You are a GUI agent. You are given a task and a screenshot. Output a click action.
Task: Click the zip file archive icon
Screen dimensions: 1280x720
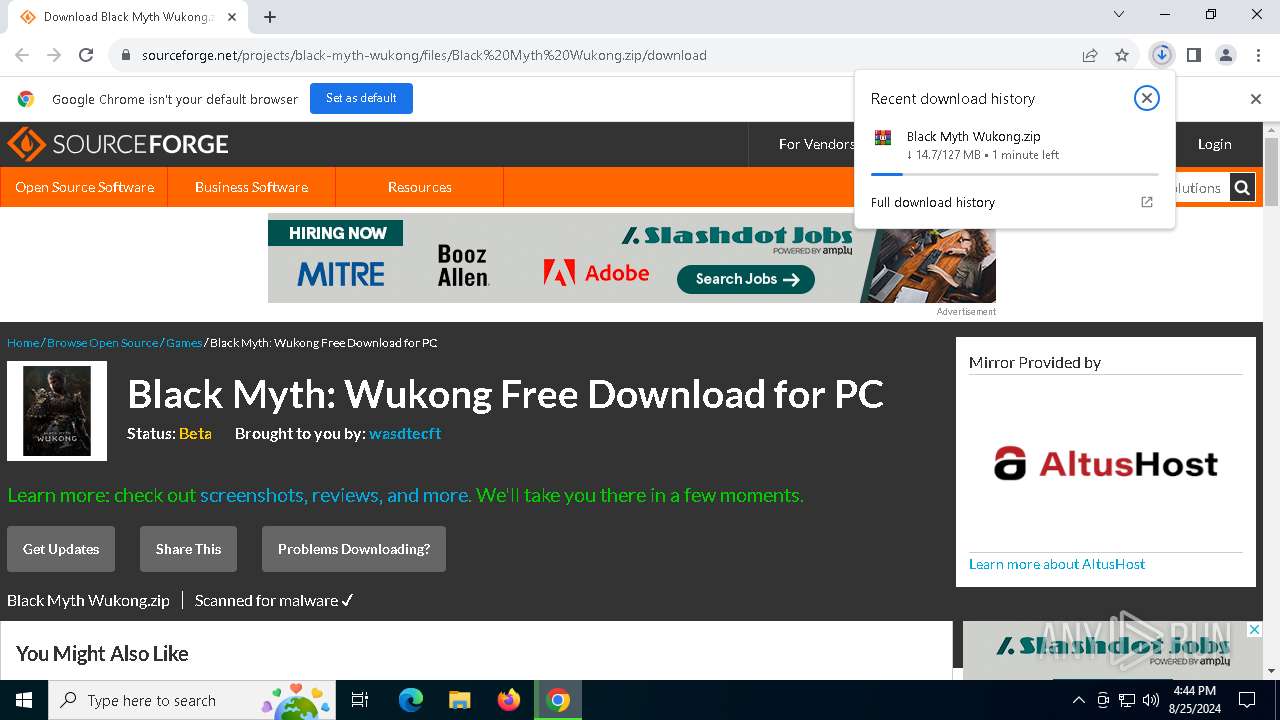click(883, 138)
